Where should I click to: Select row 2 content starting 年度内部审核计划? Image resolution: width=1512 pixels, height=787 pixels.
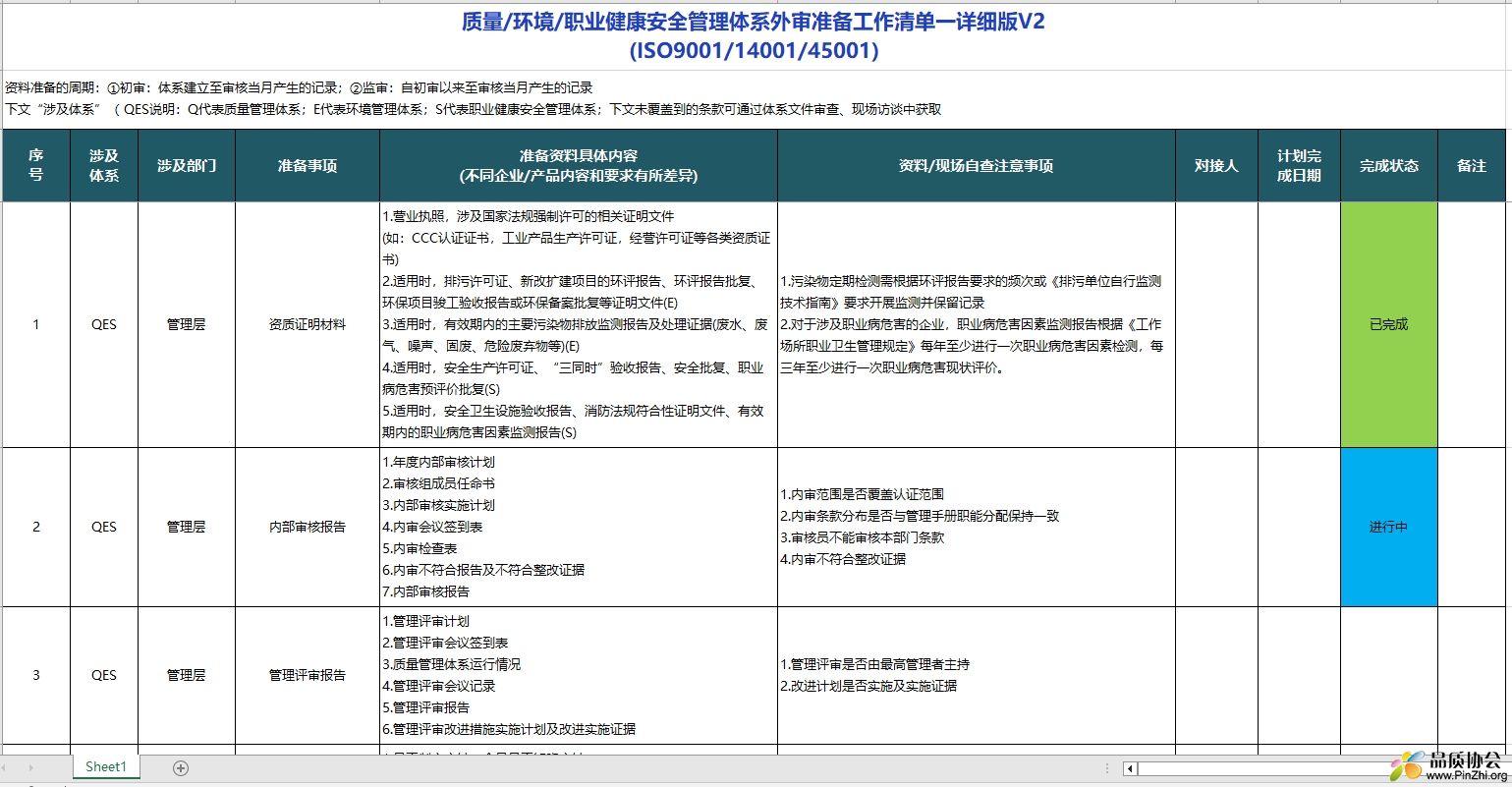579,528
